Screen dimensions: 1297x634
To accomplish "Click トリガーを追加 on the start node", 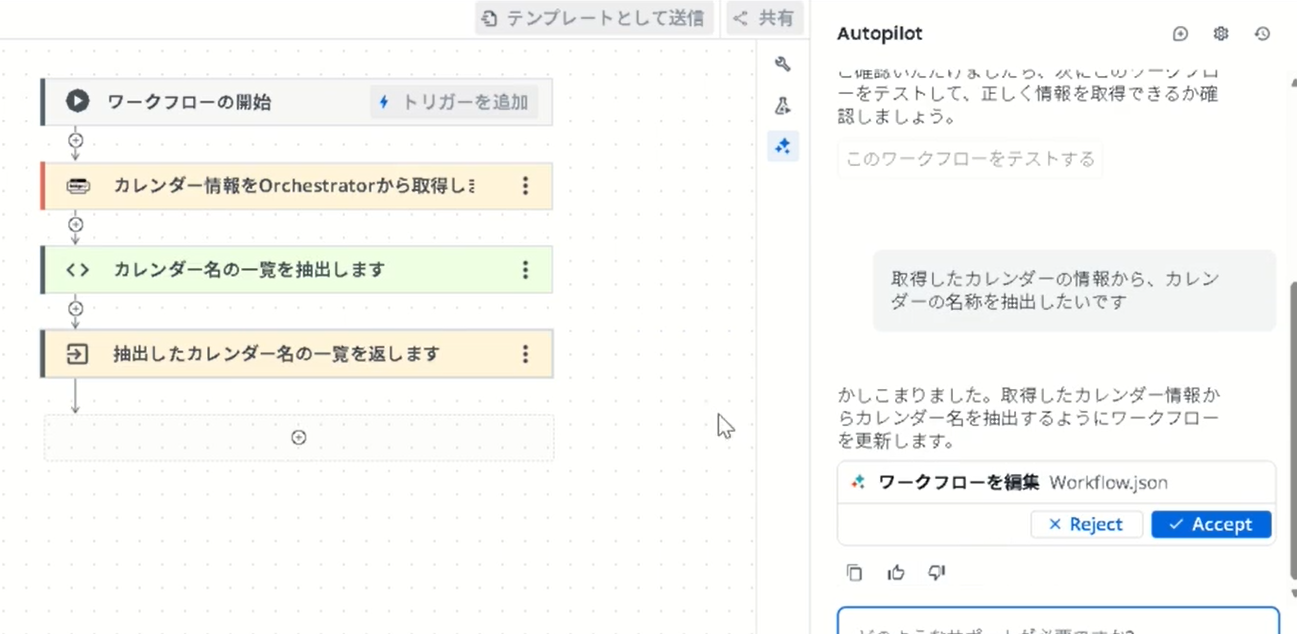I will point(454,102).
